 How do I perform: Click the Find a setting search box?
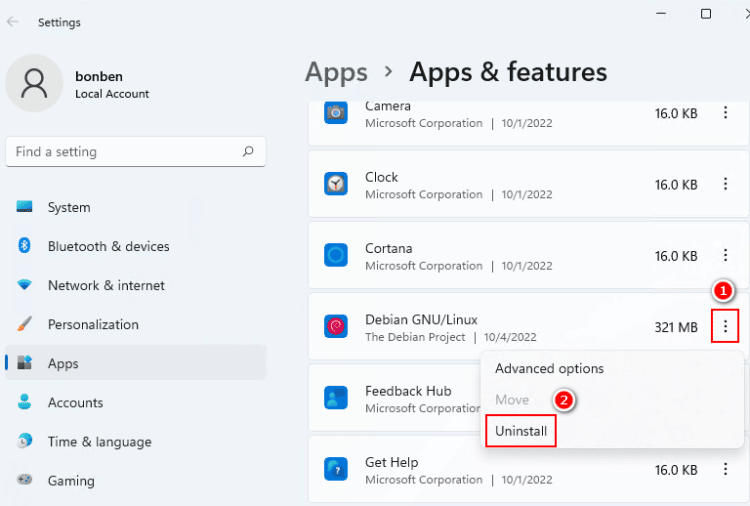[125, 152]
